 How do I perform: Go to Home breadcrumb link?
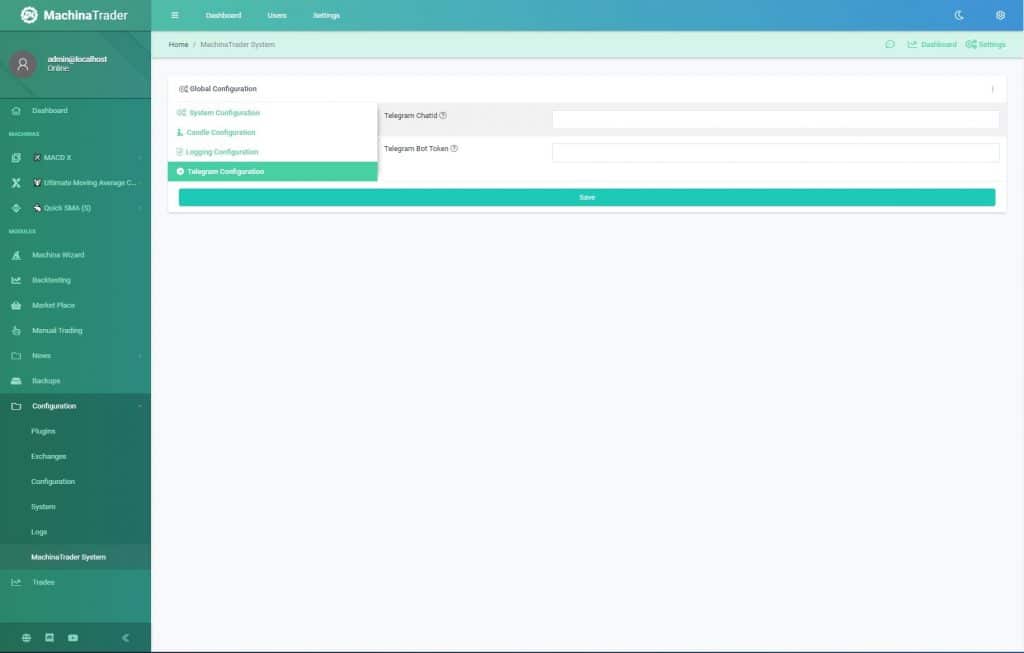[x=178, y=44]
